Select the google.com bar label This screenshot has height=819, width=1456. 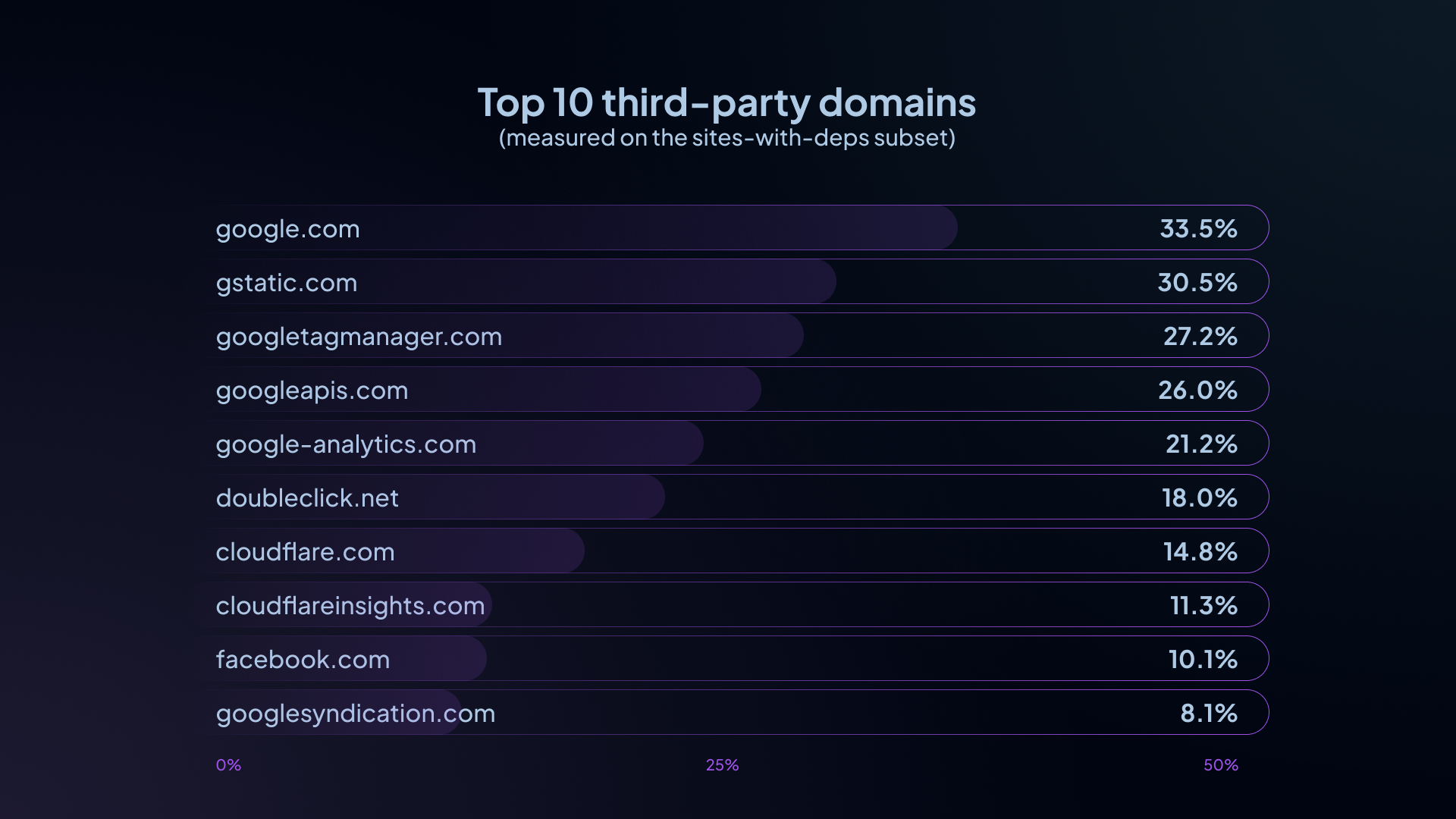(287, 229)
